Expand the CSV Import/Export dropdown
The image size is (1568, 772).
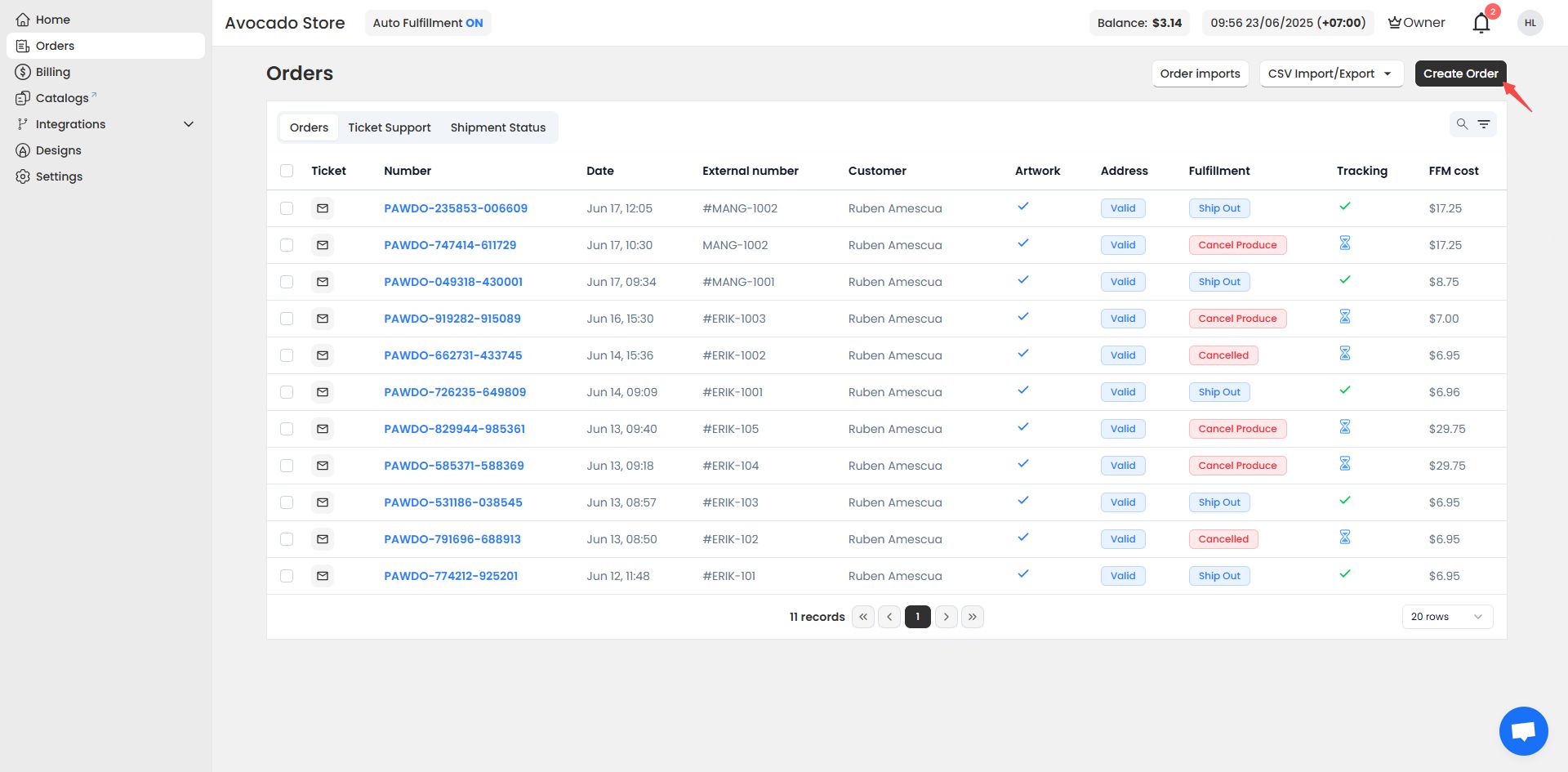(x=1331, y=74)
